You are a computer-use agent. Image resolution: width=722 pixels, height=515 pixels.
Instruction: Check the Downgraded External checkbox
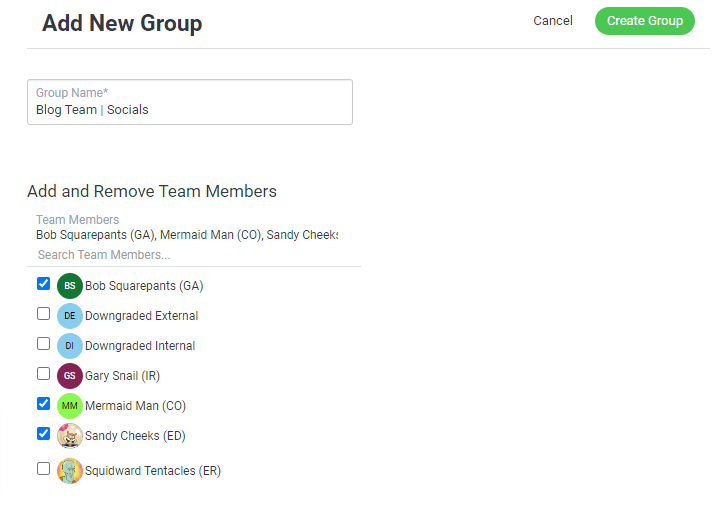[43, 314]
